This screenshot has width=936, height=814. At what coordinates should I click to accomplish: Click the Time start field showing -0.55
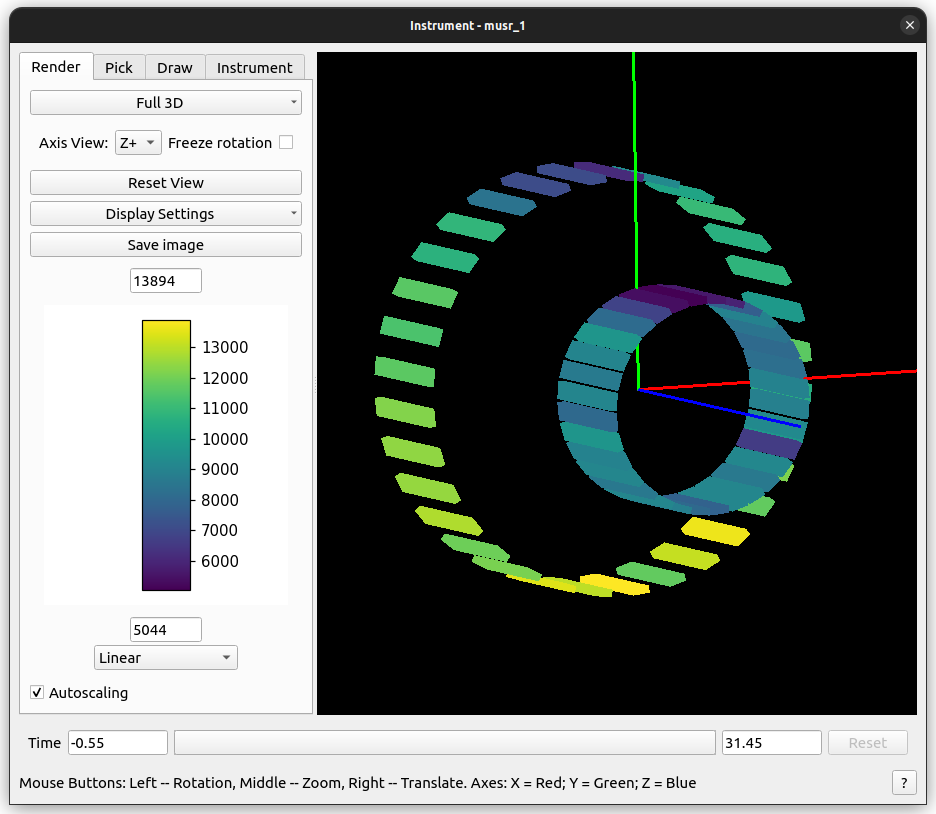117,743
